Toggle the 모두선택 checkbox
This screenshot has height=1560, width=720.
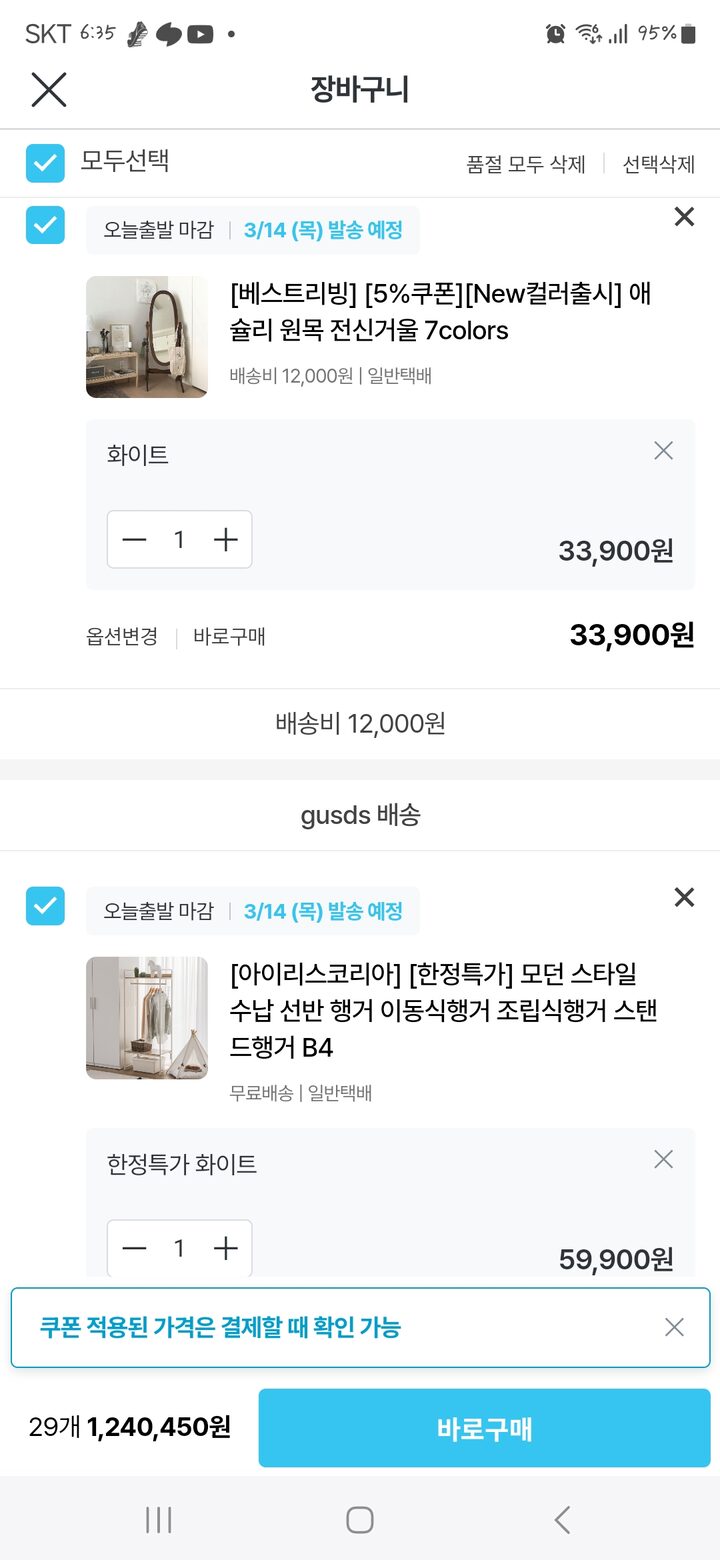point(45,163)
